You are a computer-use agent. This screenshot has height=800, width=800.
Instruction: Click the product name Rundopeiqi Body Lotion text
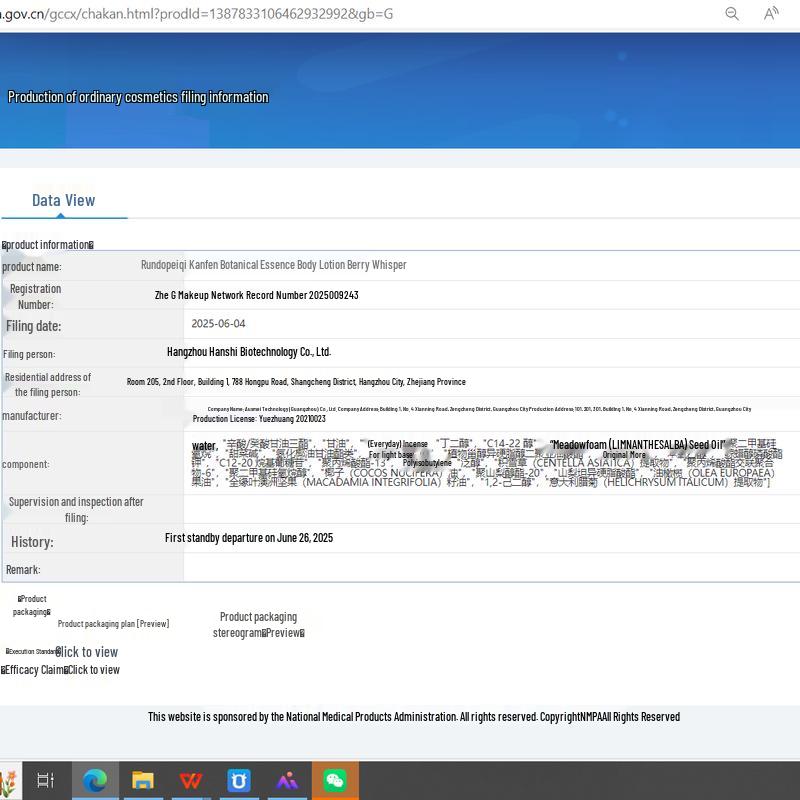click(273, 265)
